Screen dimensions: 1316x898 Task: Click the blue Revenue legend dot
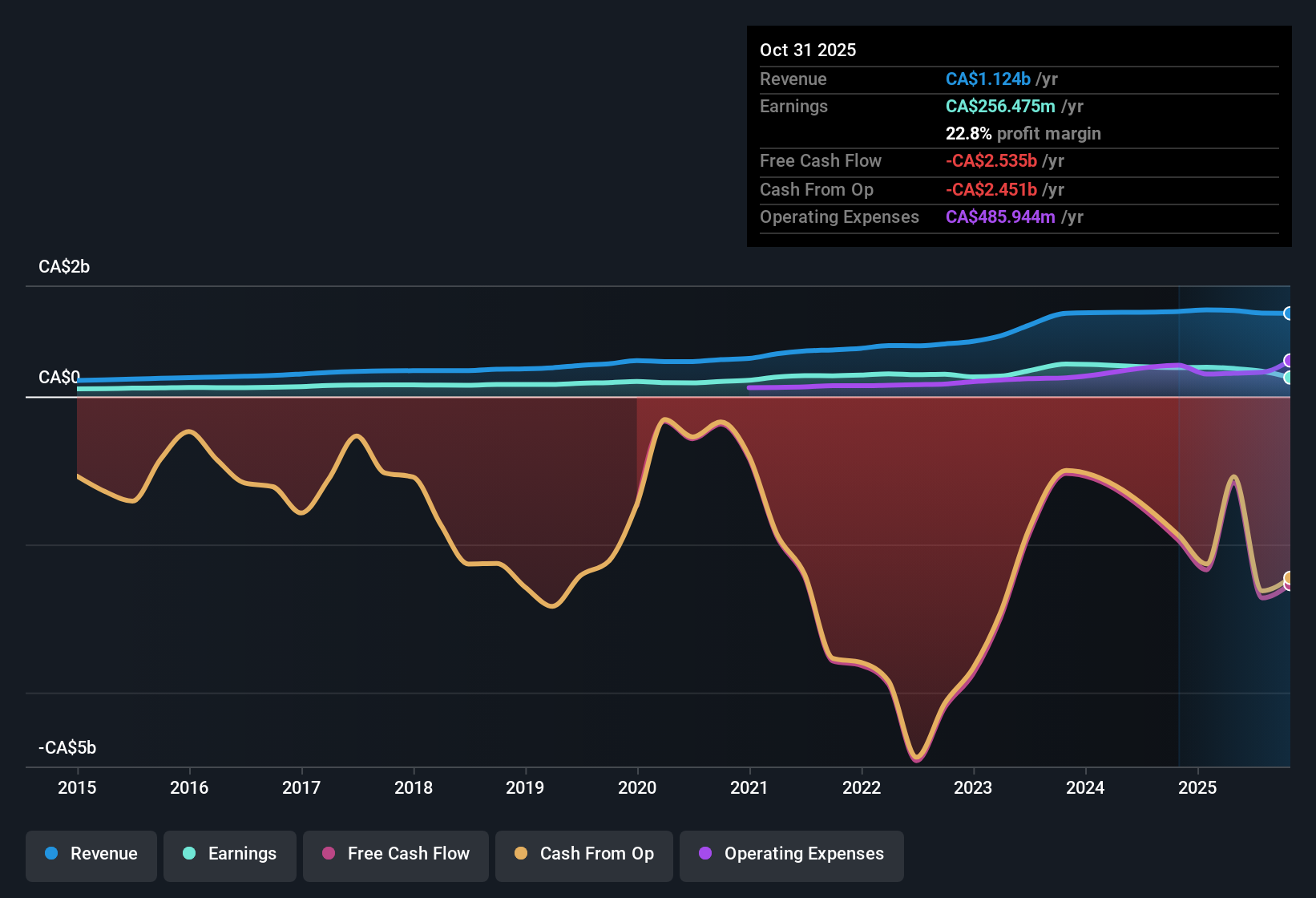pyautogui.click(x=51, y=855)
